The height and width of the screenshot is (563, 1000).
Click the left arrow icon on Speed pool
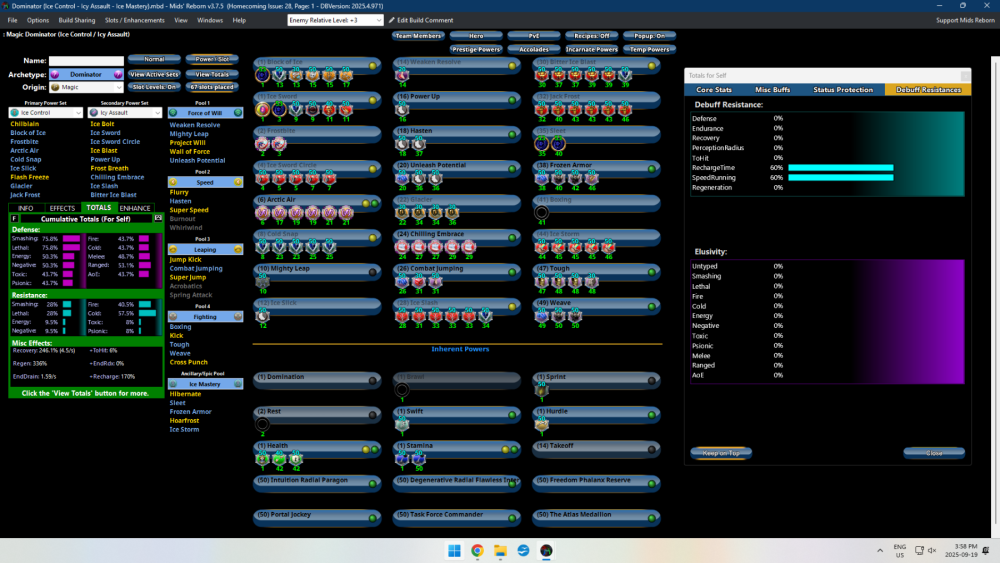pyautogui.click(x=173, y=182)
